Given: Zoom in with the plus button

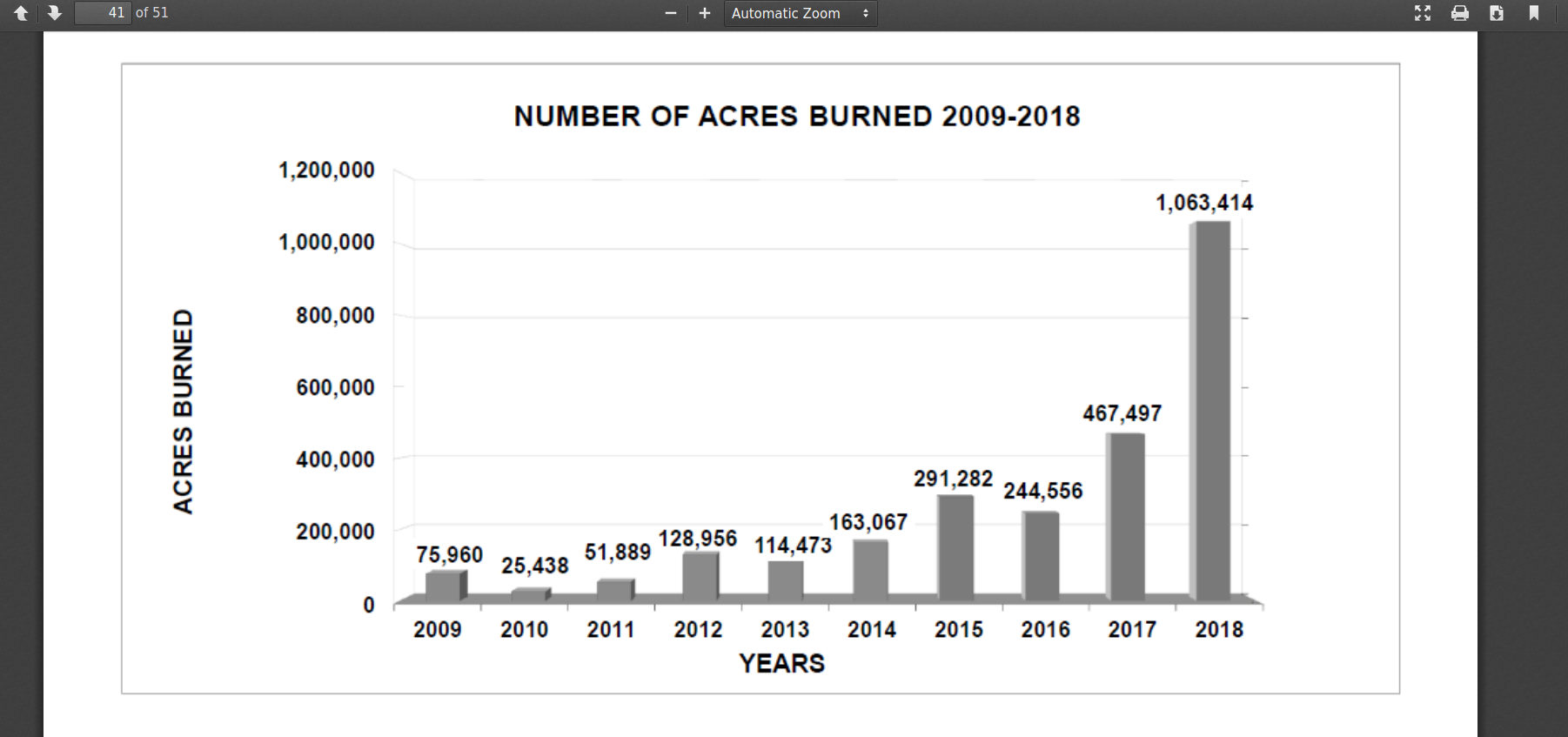Looking at the screenshot, I should (705, 13).
